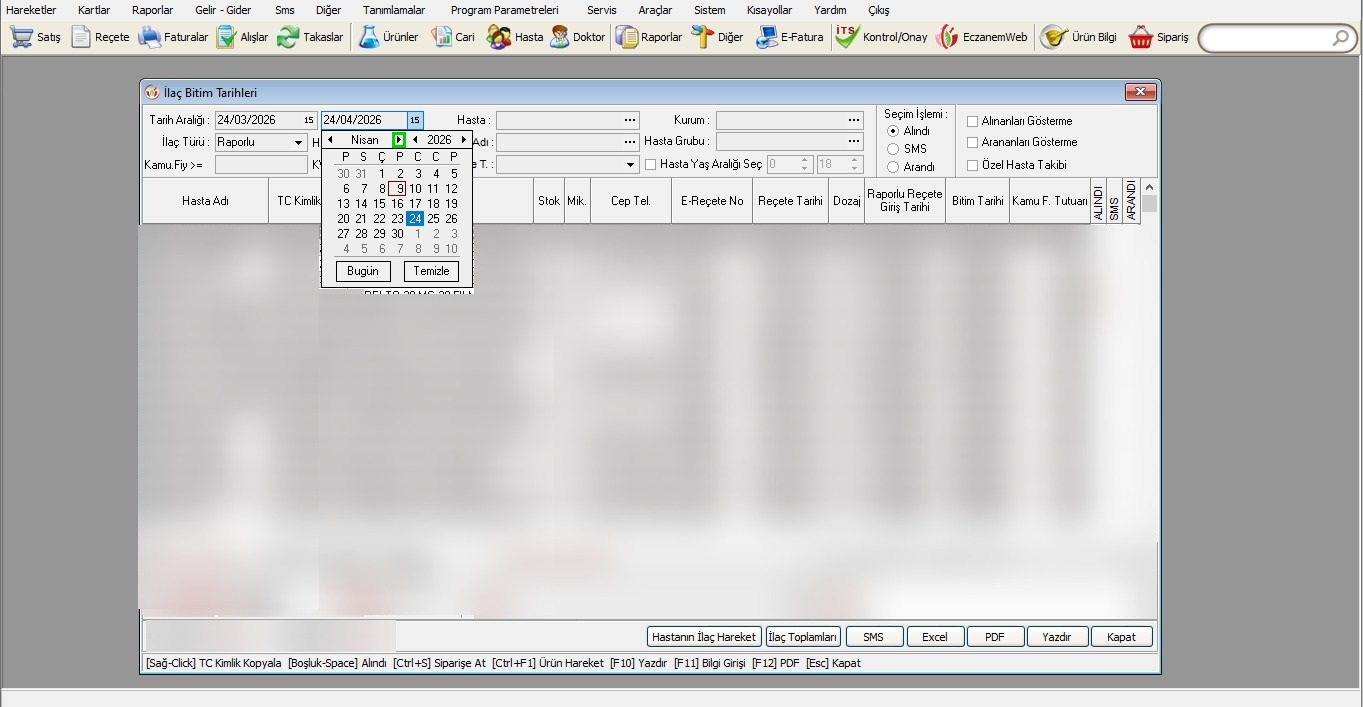Launch the E-Fatura toolbar icon
1363x707 pixels.
767,37
